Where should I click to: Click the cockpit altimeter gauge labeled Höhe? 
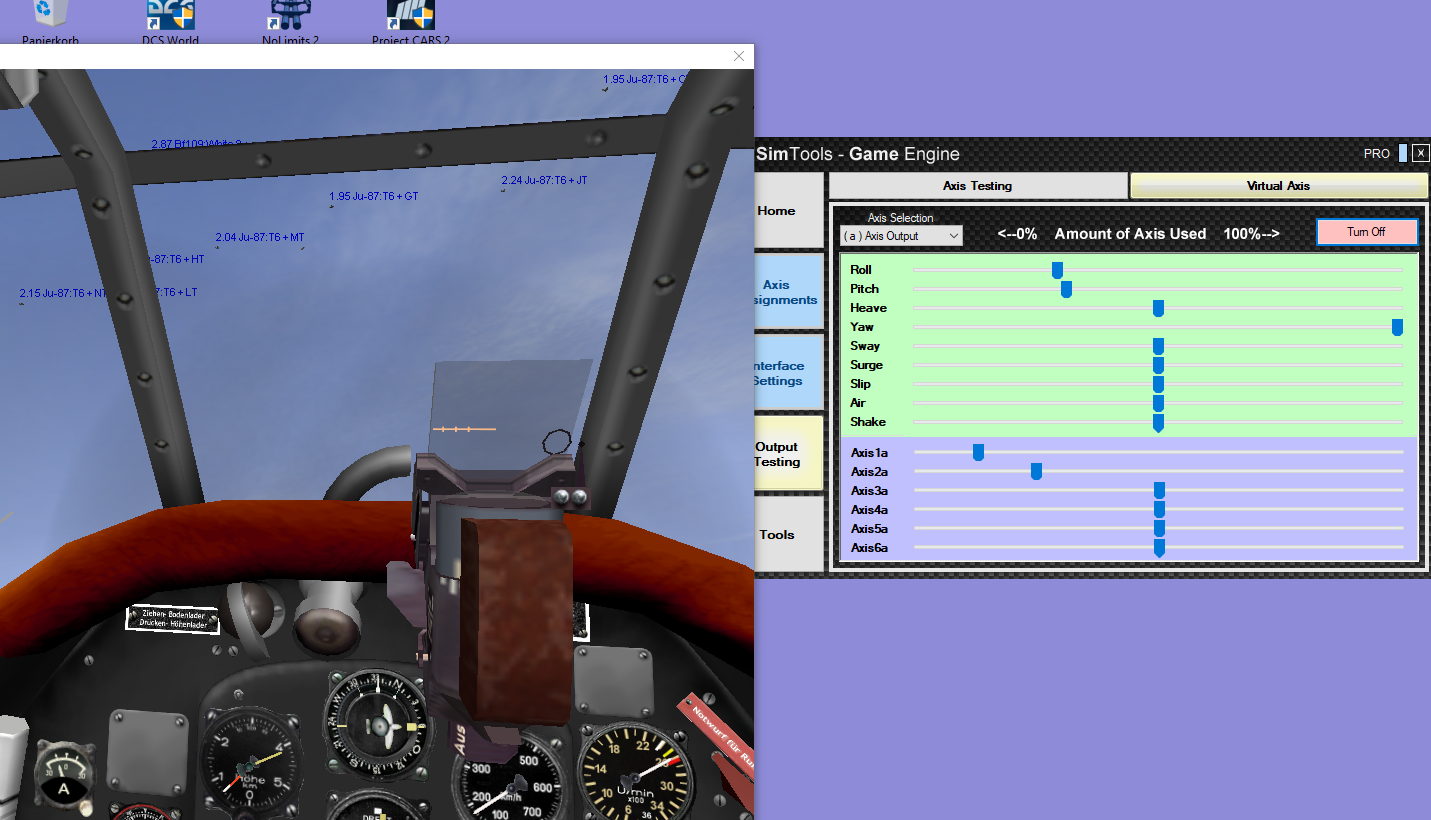[x=249, y=762]
